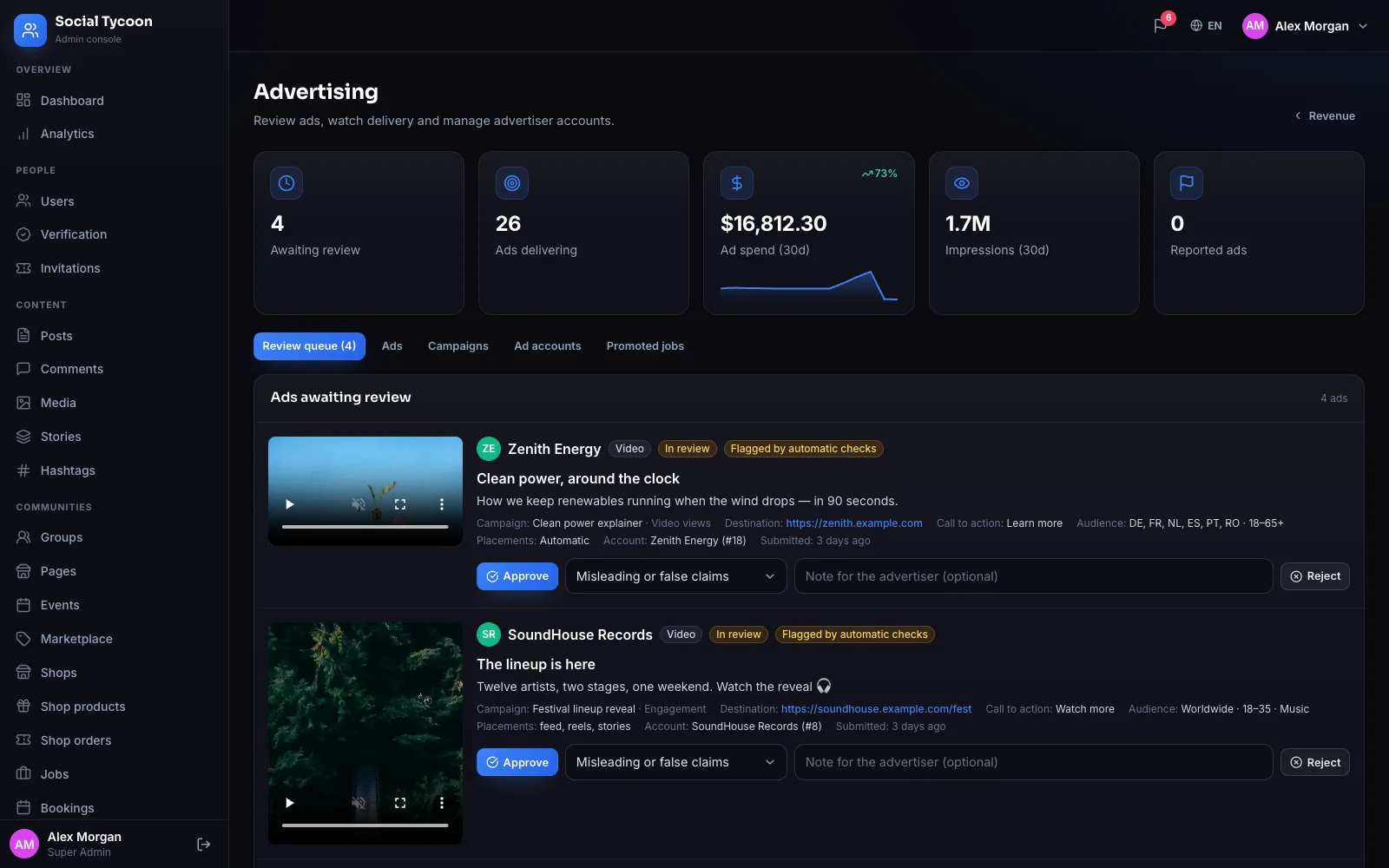Open fullscreen on SoundHouse Records video

tap(400, 803)
